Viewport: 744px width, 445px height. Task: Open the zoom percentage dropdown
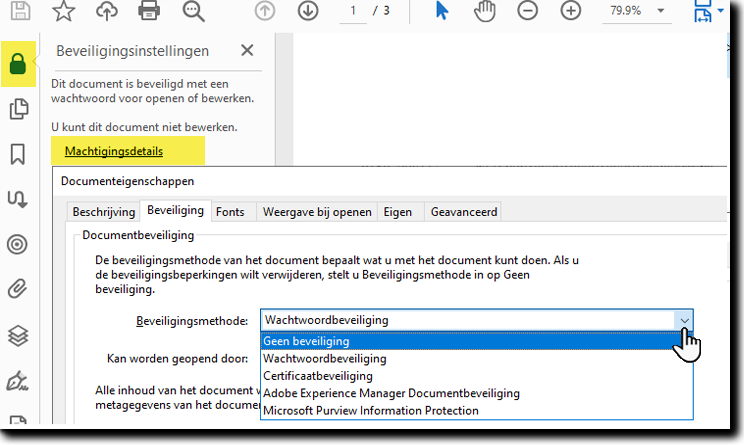pos(660,10)
